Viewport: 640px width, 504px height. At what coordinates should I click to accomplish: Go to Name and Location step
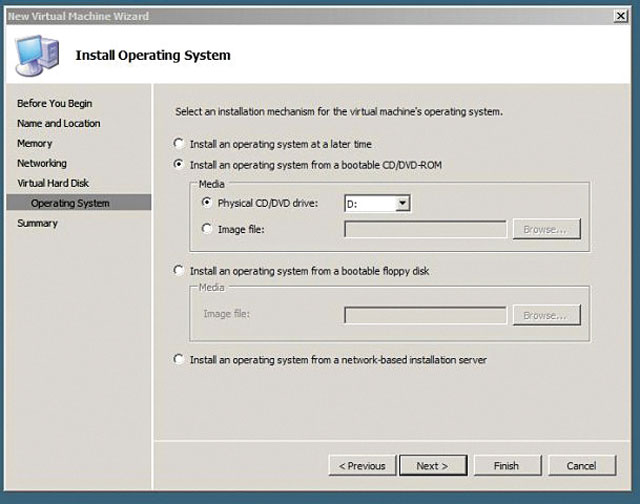tap(59, 123)
